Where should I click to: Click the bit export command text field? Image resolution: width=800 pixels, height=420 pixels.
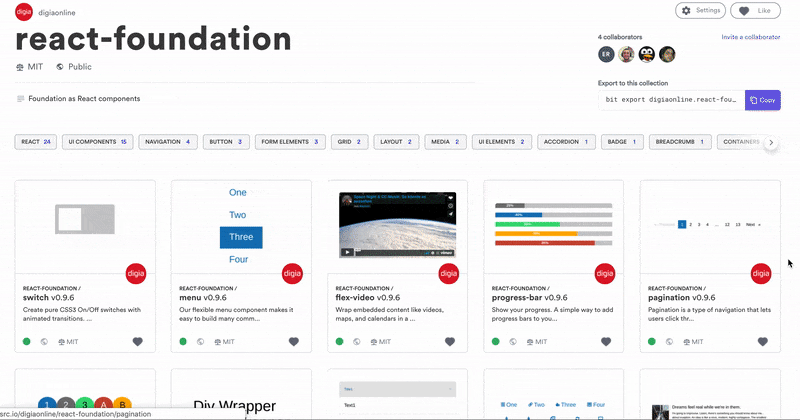(671, 100)
